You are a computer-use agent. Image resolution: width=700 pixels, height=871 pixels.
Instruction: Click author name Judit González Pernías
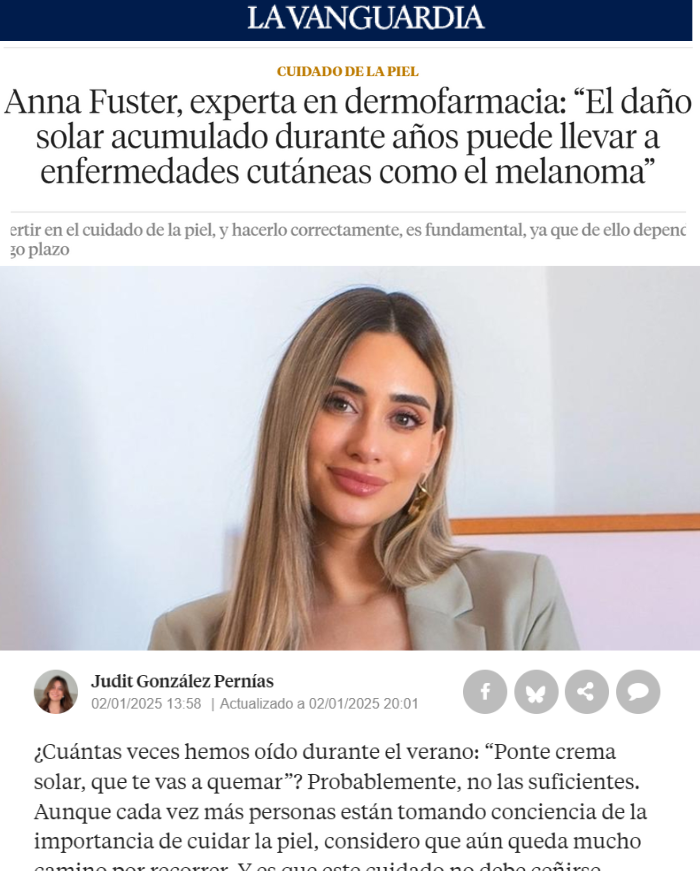tap(182, 681)
